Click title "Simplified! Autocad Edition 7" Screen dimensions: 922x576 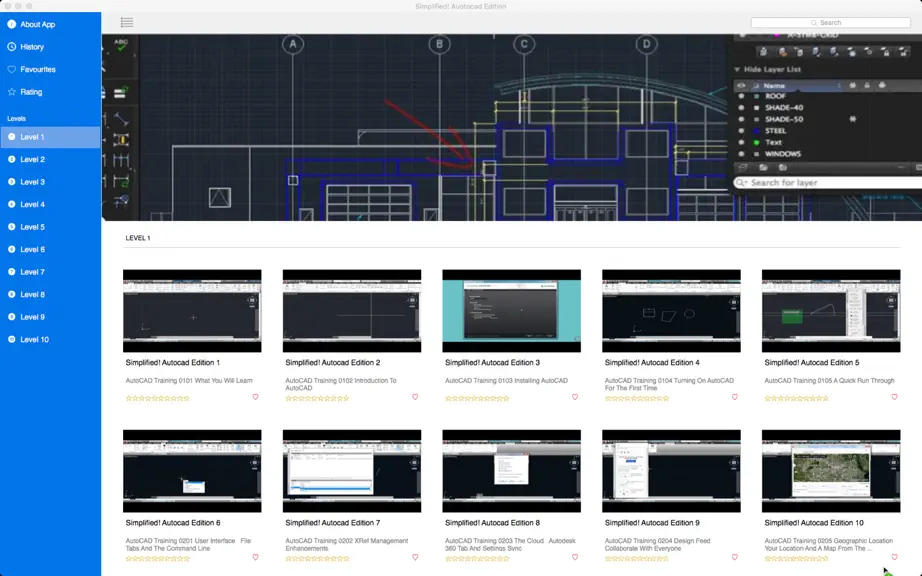click(333, 523)
